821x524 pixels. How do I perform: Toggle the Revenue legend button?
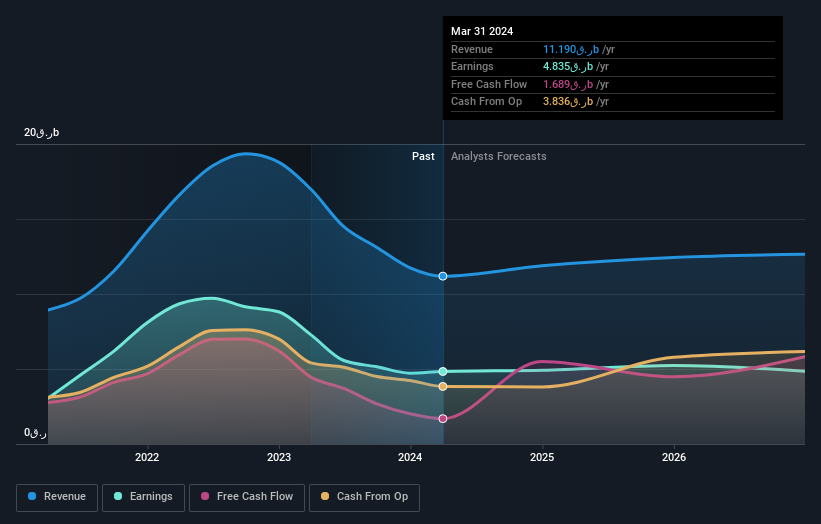57,497
